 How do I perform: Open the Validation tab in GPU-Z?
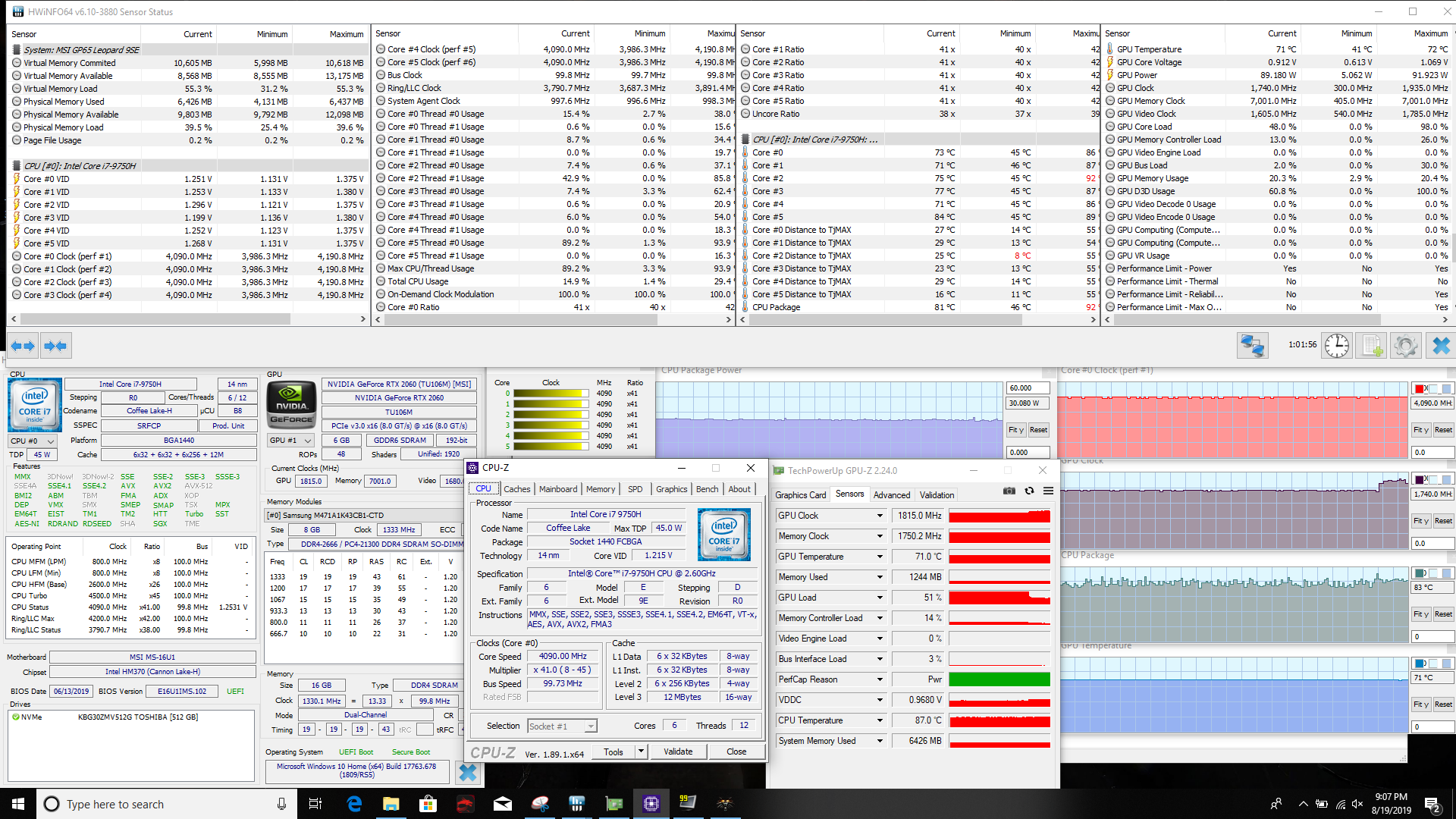pyautogui.click(x=937, y=494)
